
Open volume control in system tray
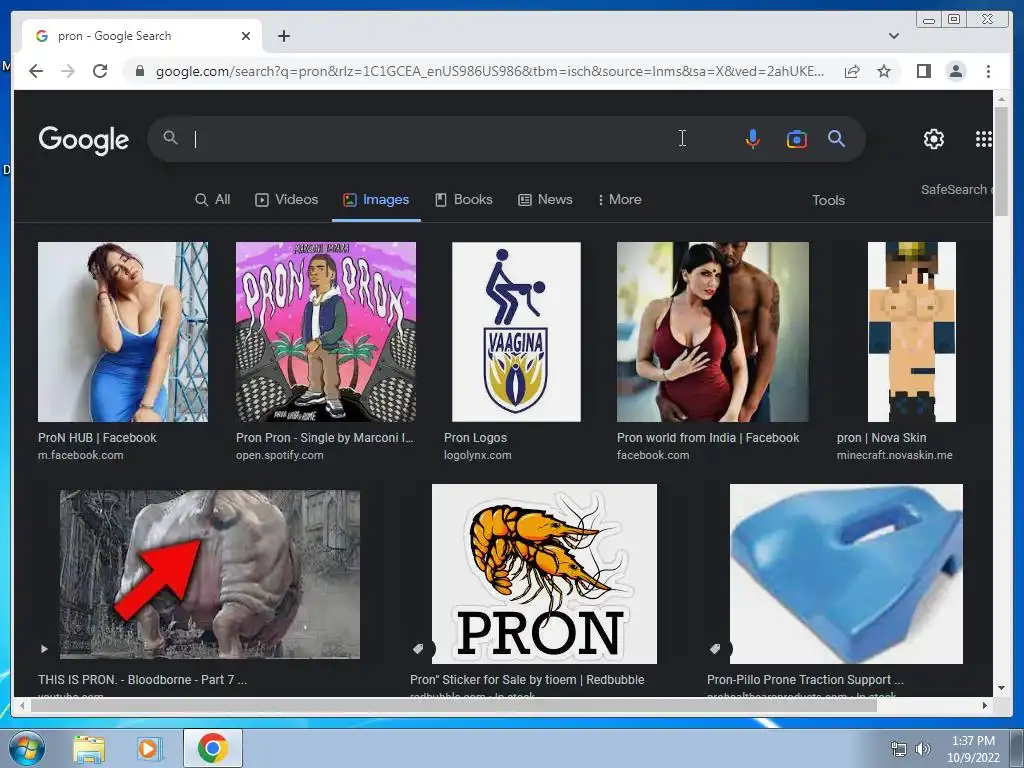pyautogui.click(x=922, y=749)
